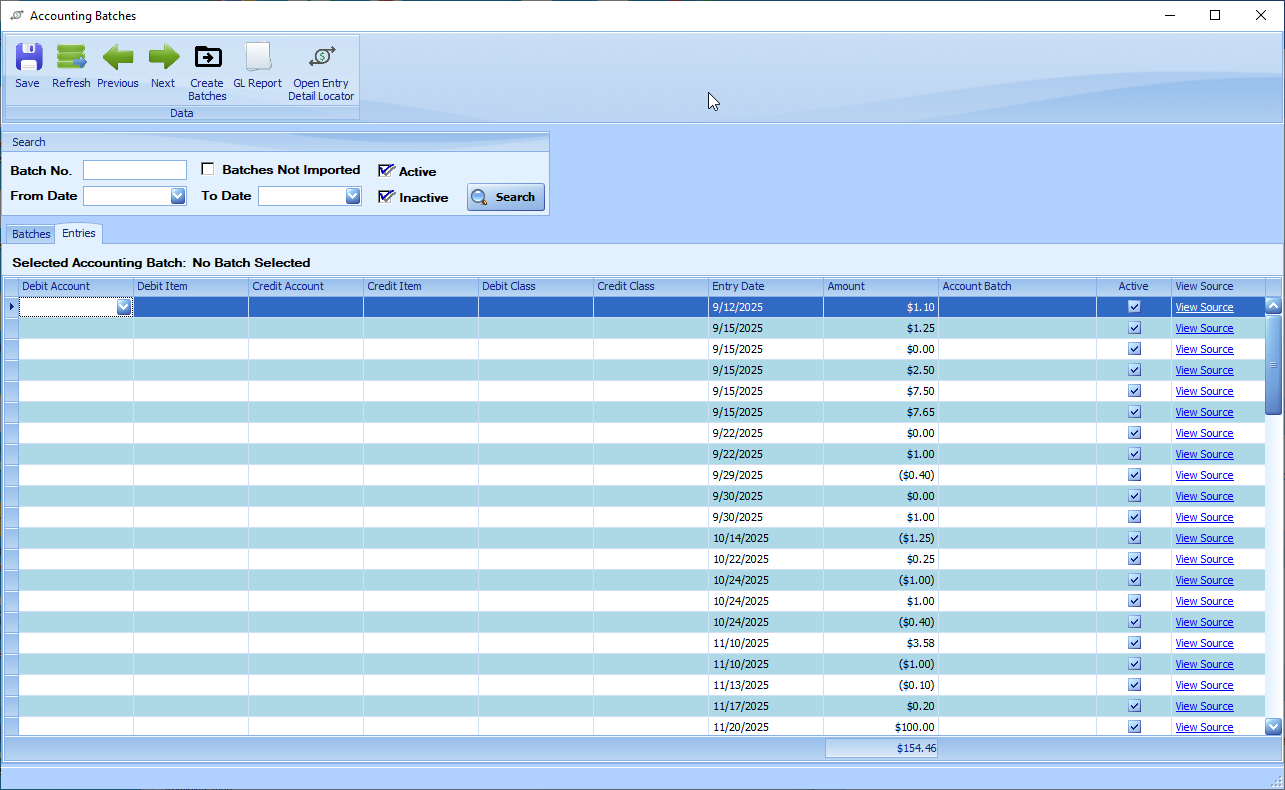The height and width of the screenshot is (790, 1285).
Task: Go to Previous record arrow
Action: coord(118,58)
